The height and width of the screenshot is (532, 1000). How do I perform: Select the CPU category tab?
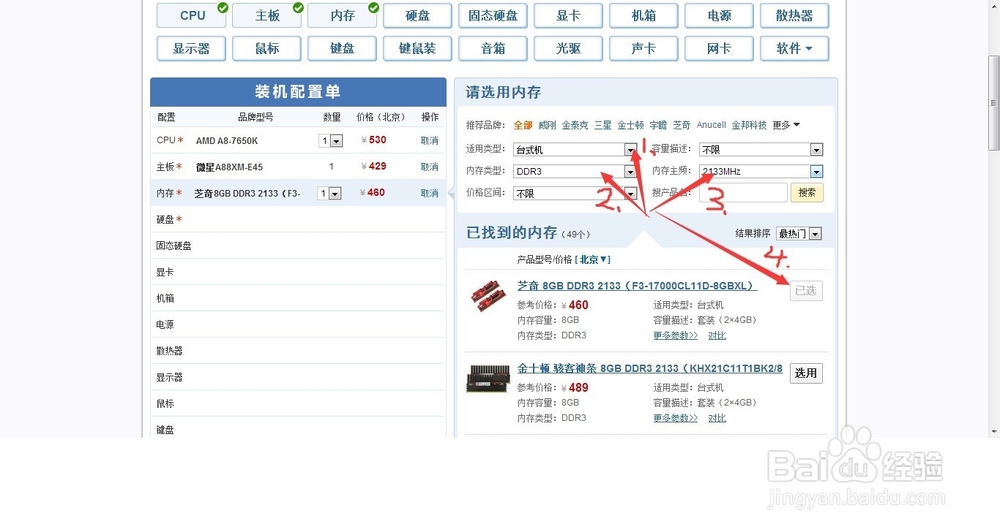click(x=191, y=16)
